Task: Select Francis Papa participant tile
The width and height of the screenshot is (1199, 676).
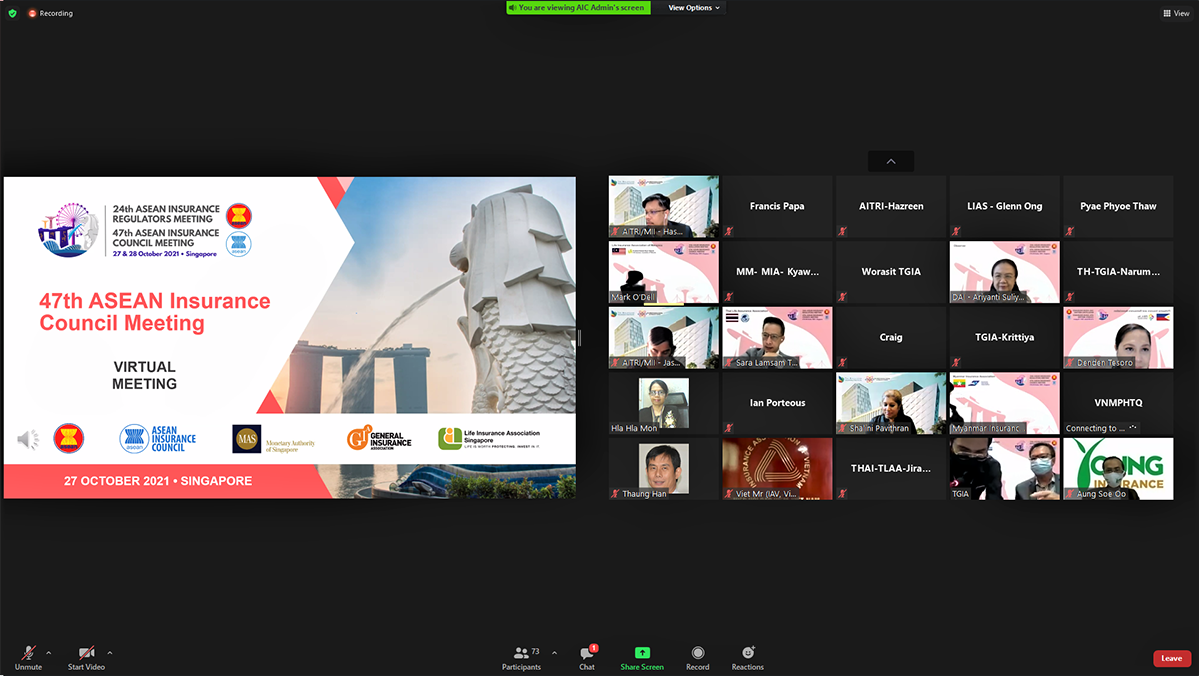Action: [777, 206]
